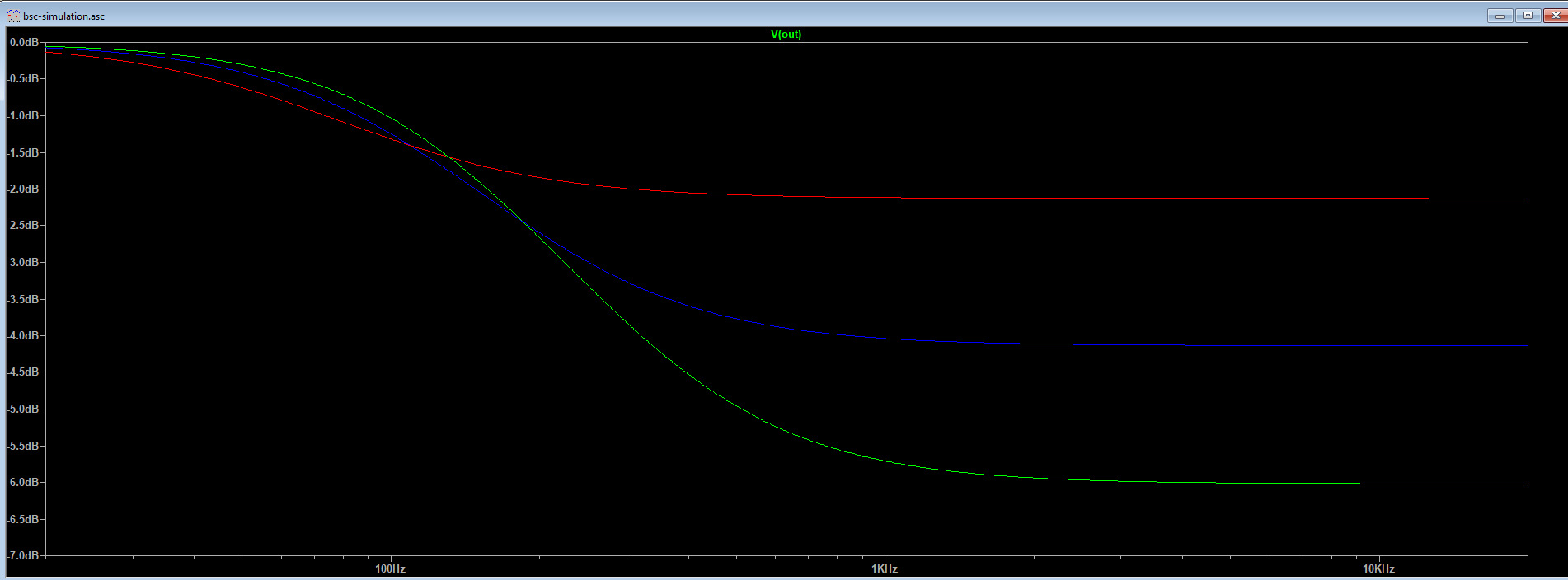Click the V(out) trace label
Screen dimensions: 1568x580
pyautogui.click(x=786, y=34)
